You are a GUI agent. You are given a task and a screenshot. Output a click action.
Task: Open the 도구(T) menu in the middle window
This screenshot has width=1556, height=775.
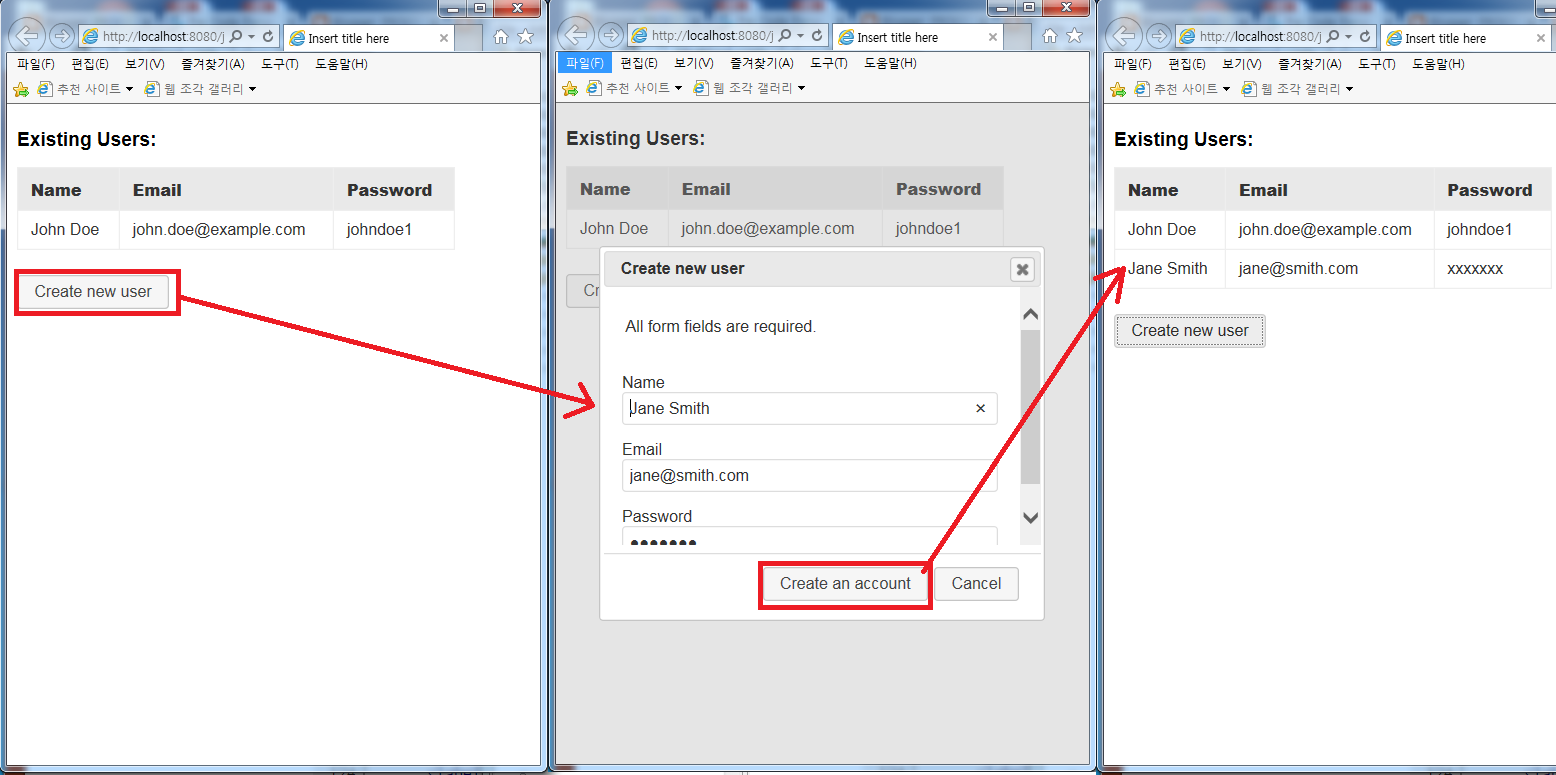tap(828, 63)
